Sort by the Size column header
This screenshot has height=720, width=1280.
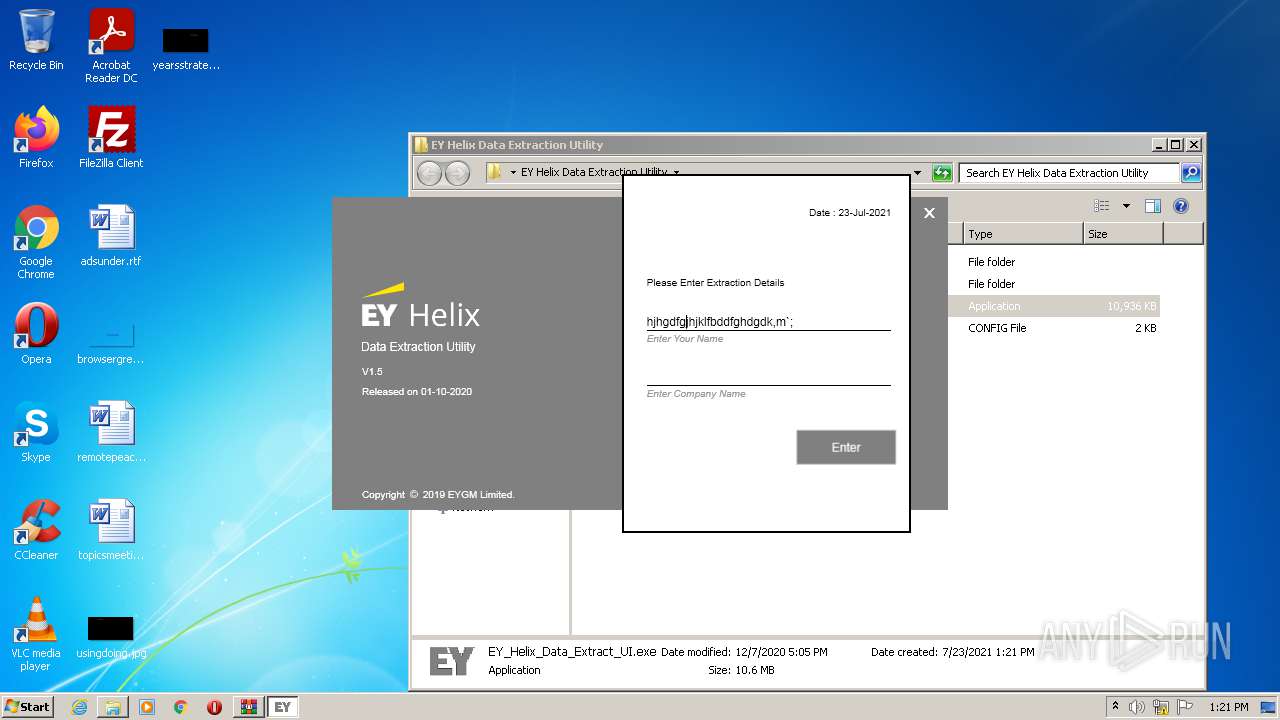tap(1123, 234)
